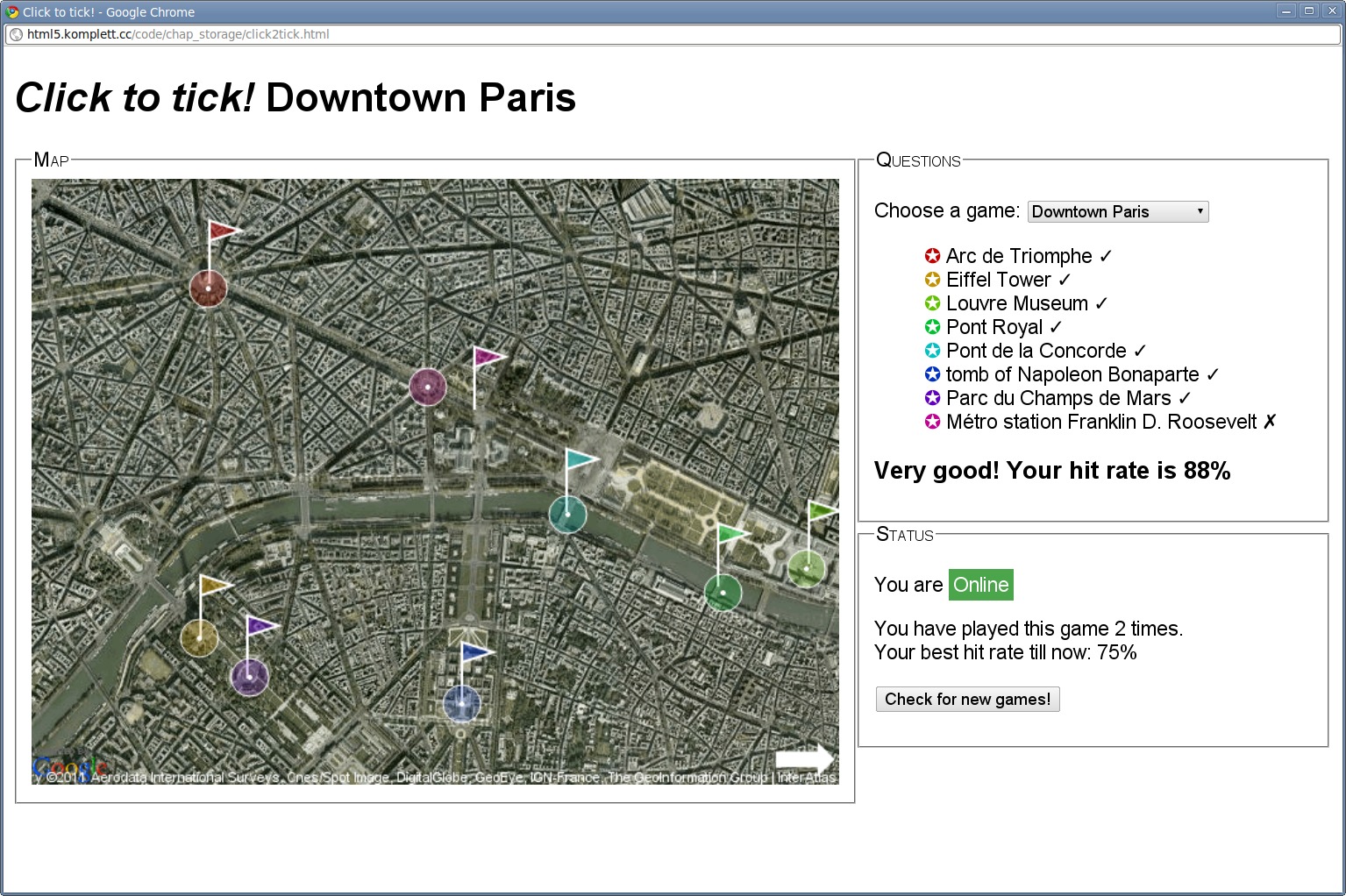Image resolution: width=1346 pixels, height=896 pixels.
Task: Maximize the Chrome browser window
Action: [x=1308, y=11]
